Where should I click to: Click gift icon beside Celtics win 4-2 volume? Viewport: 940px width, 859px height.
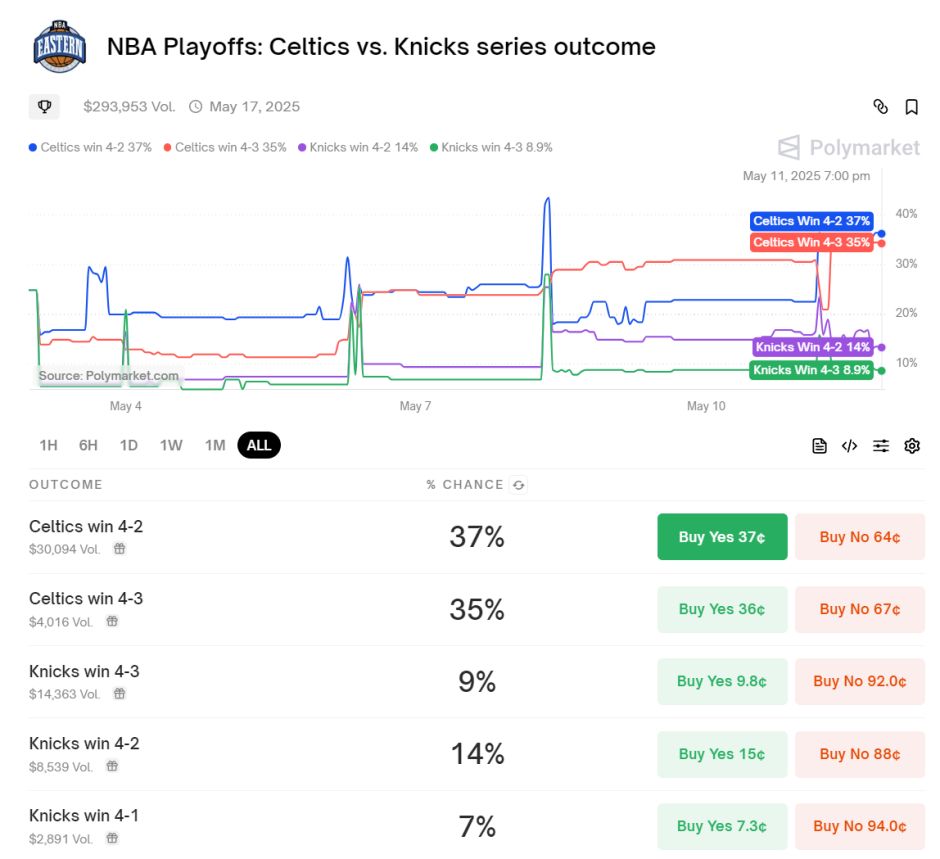click(120, 548)
